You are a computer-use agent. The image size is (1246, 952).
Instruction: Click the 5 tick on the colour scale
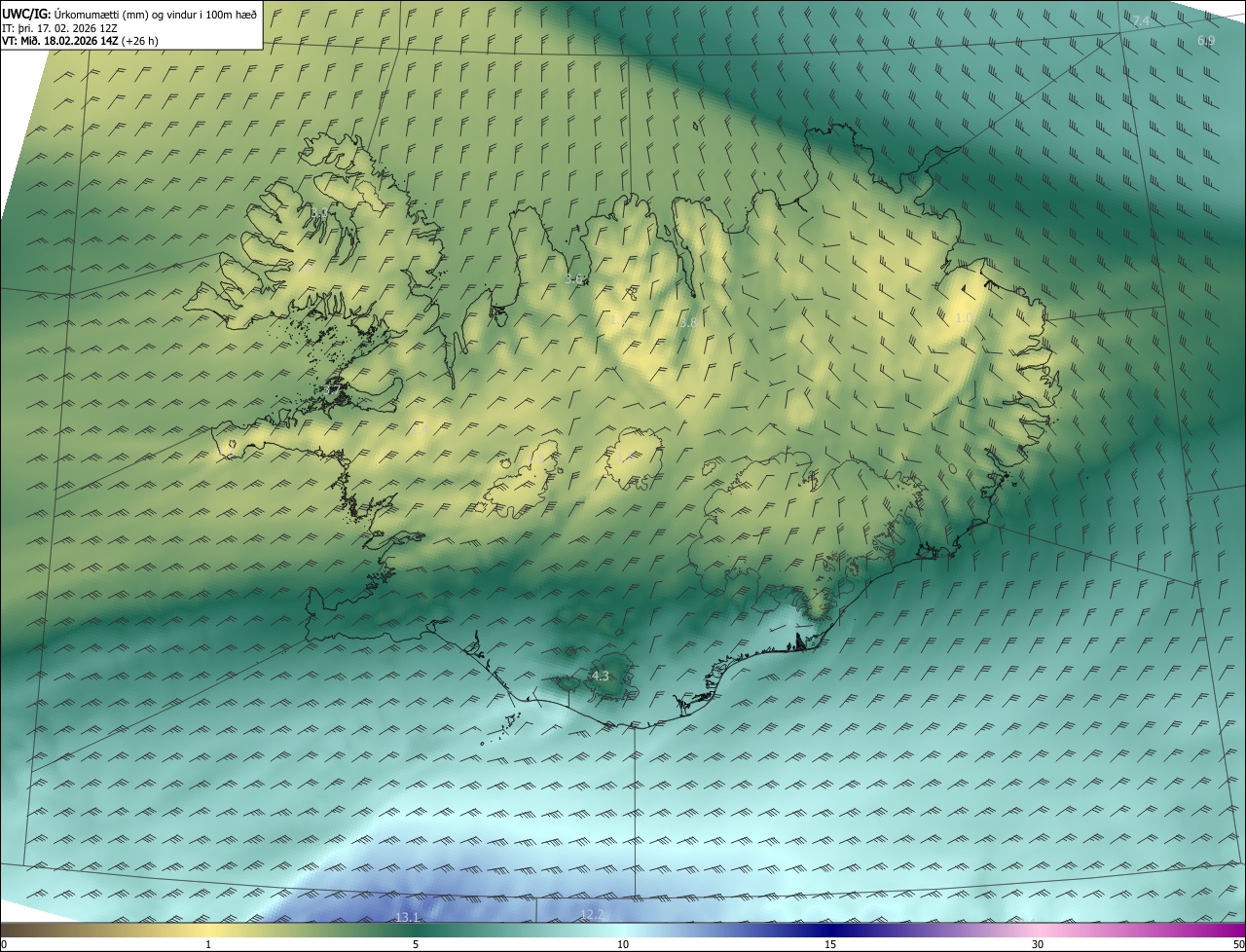point(416,944)
